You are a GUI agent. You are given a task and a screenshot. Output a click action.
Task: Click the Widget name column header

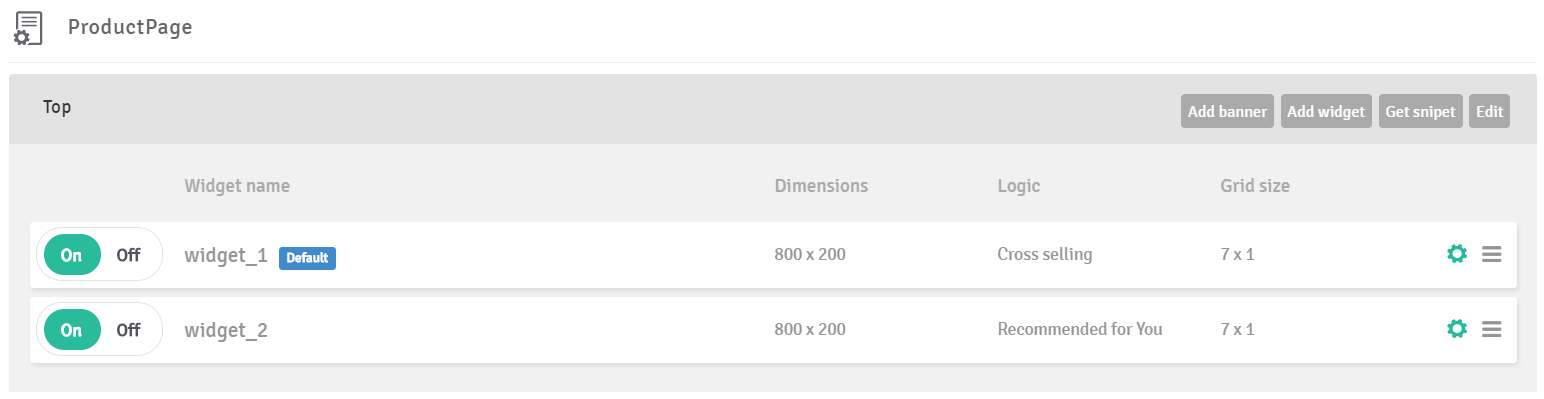point(237,185)
